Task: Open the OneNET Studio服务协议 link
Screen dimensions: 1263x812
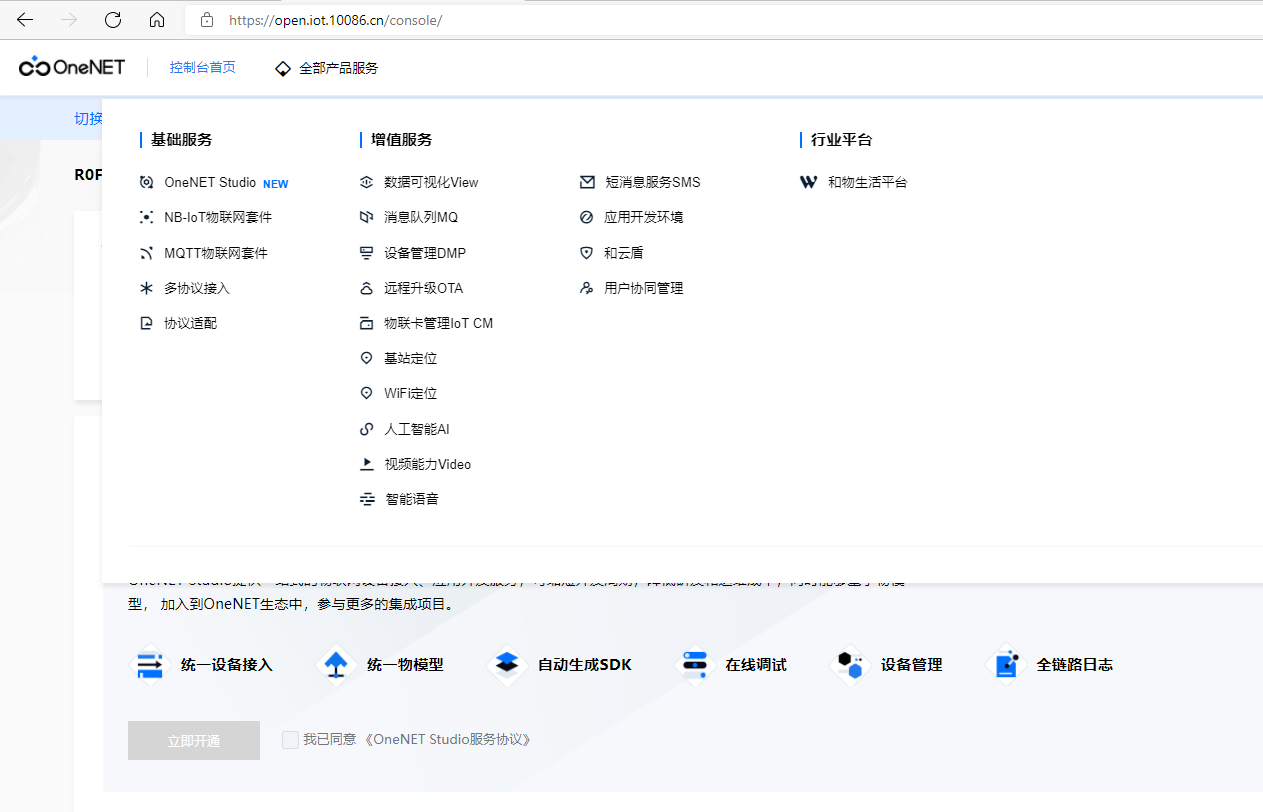Action: click(x=448, y=740)
